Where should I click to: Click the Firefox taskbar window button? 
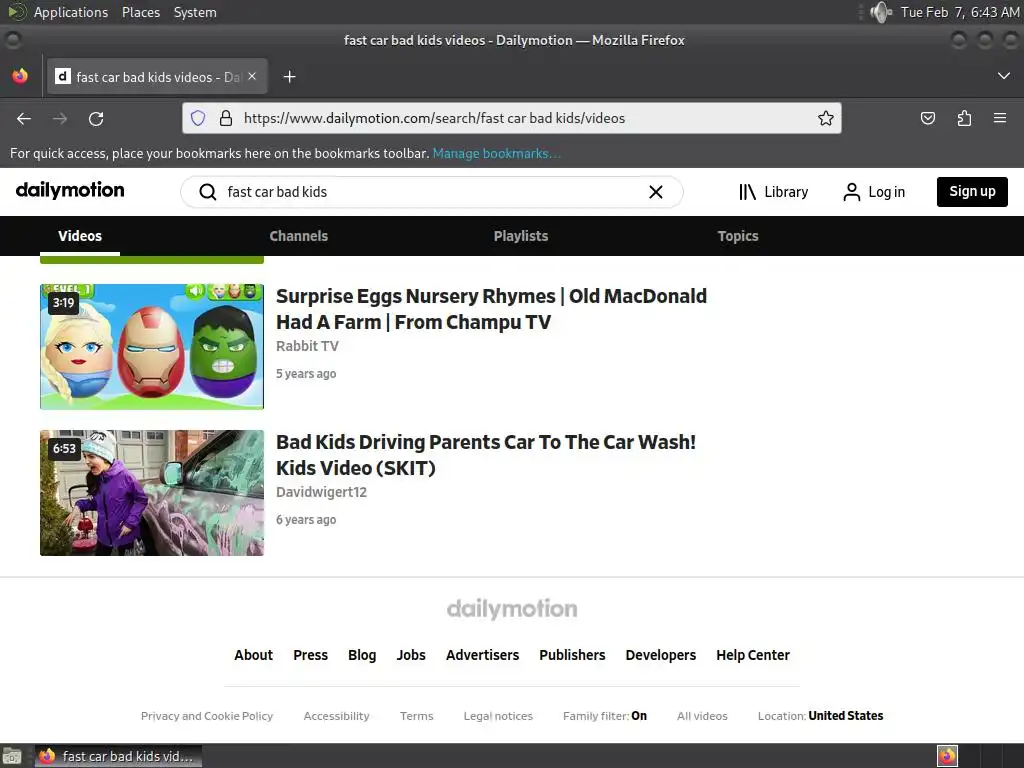coord(118,756)
